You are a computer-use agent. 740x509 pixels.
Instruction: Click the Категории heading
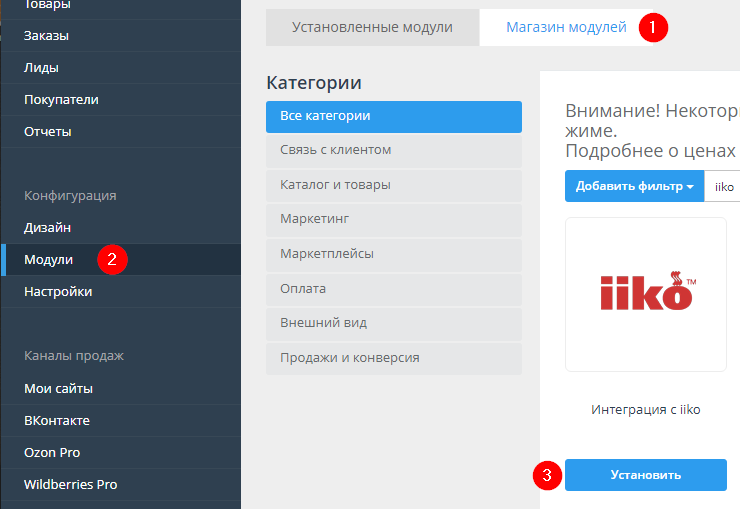314,83
